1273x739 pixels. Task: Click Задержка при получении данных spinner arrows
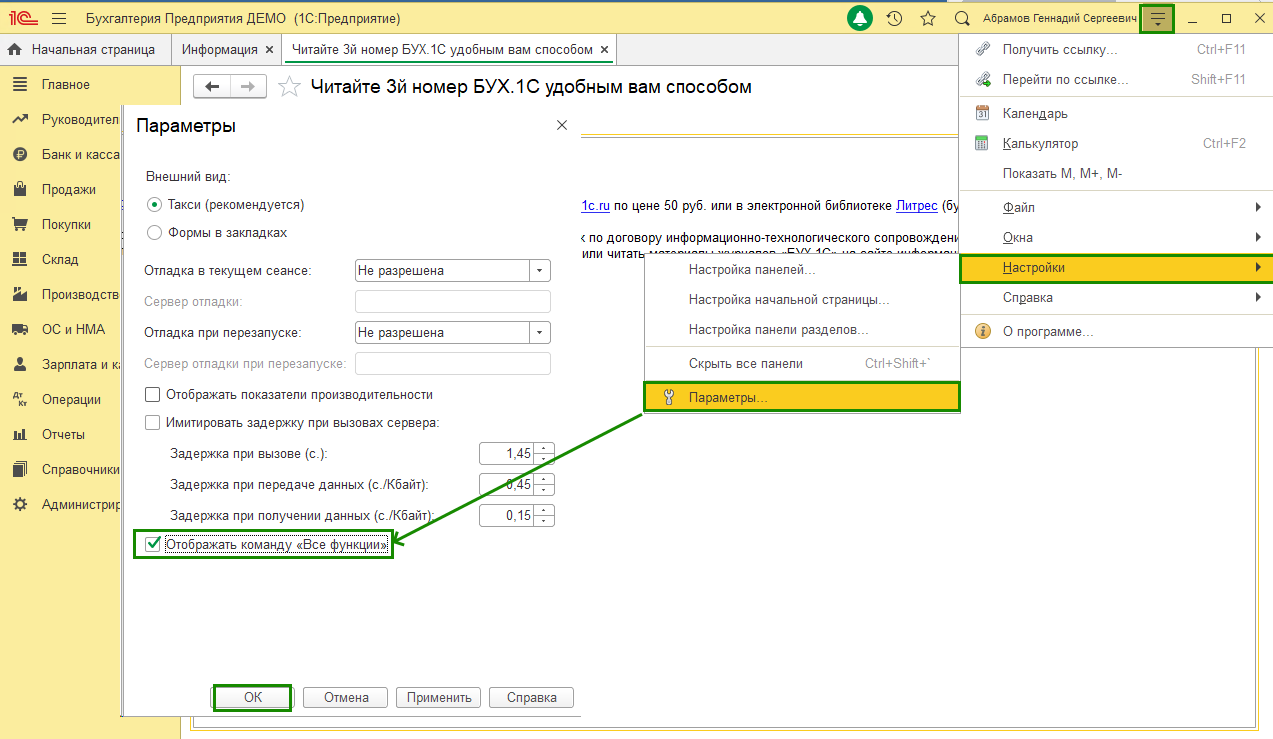click(x=544, y=516)
